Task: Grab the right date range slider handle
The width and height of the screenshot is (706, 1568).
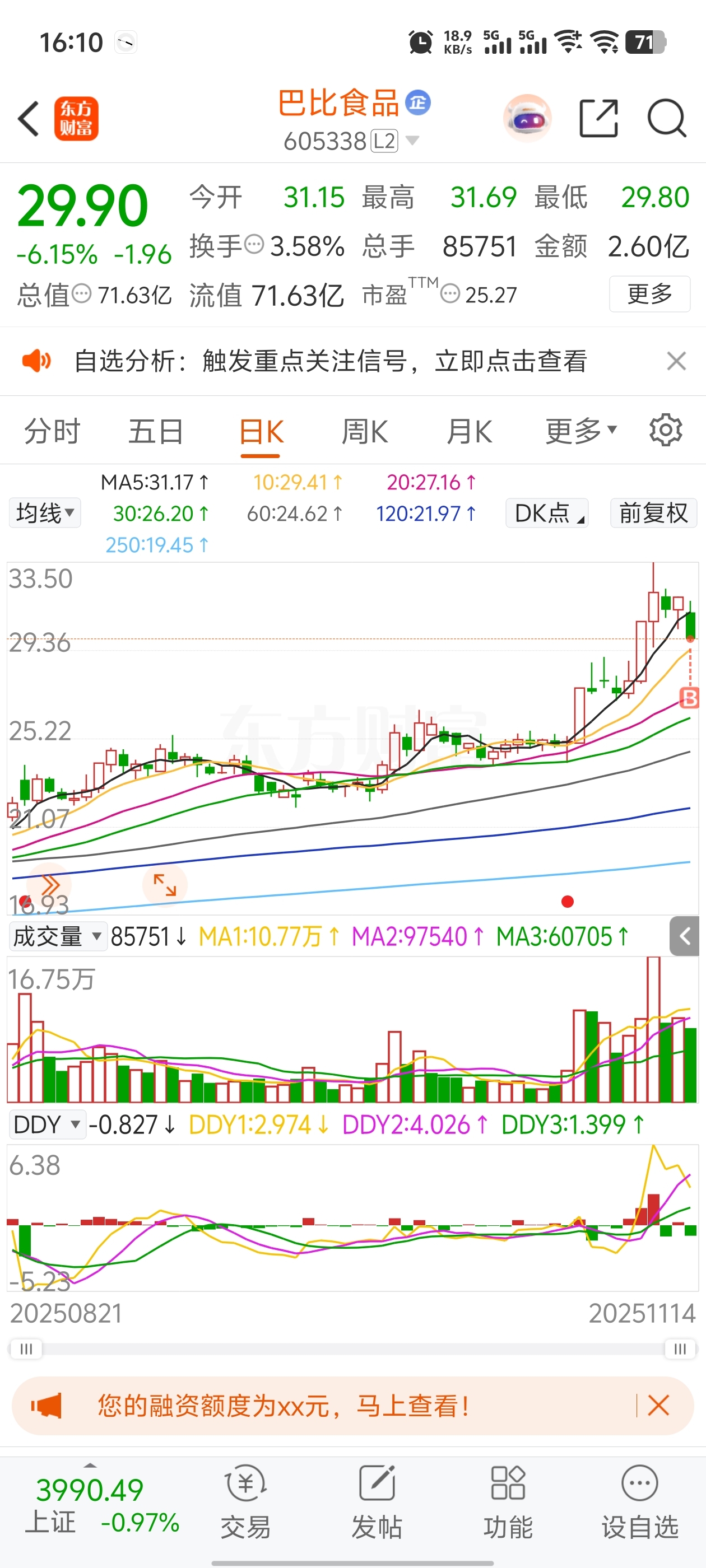Action: point(680,1349)
